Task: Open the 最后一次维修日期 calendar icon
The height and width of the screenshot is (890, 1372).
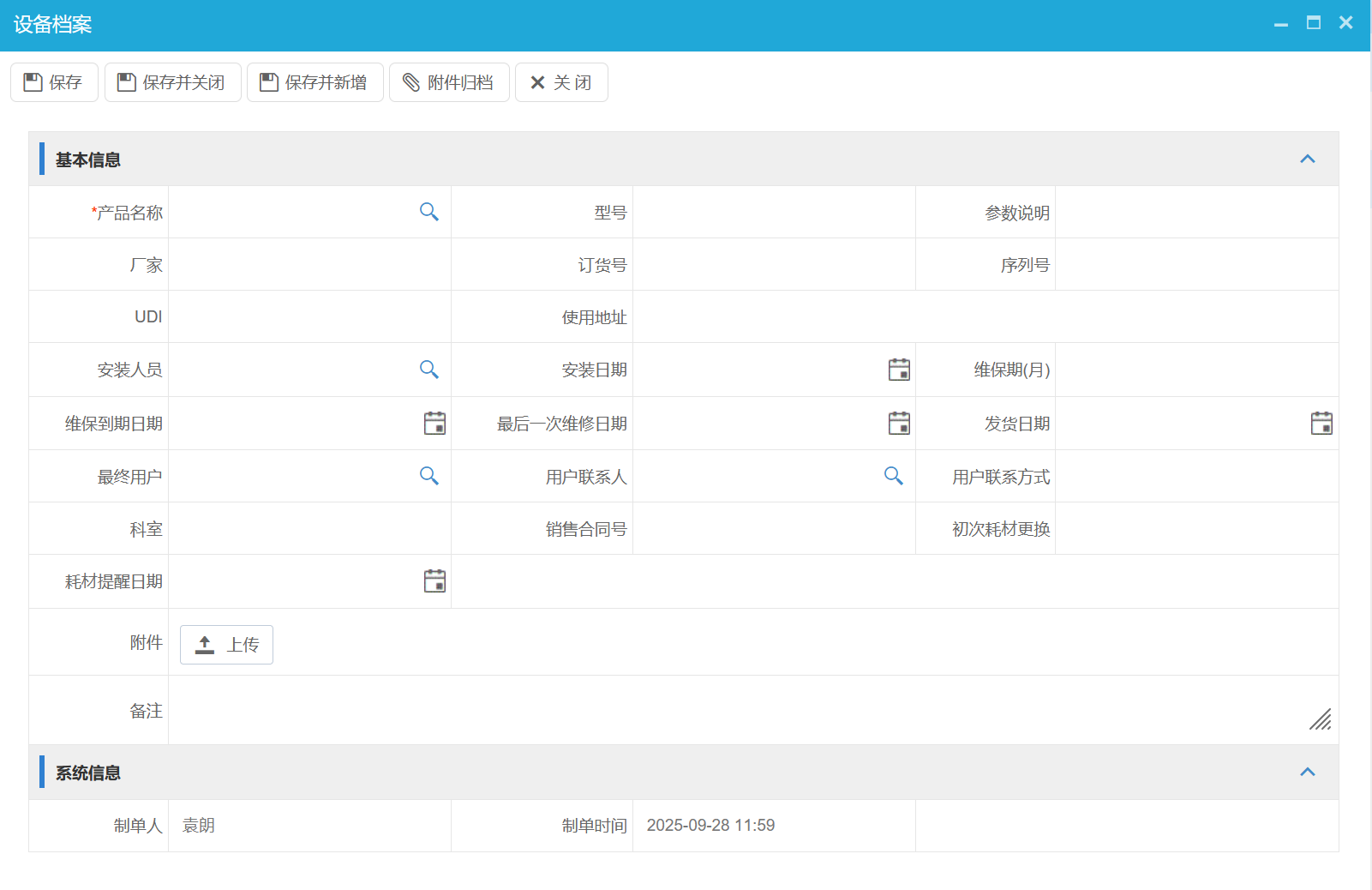Action: [x=899, y=423]
